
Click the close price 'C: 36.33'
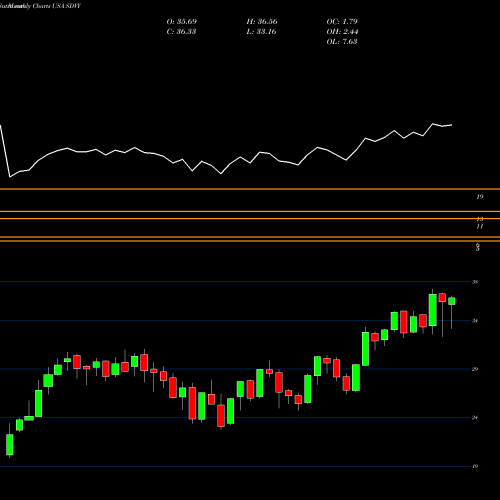[x=181, y=32]
